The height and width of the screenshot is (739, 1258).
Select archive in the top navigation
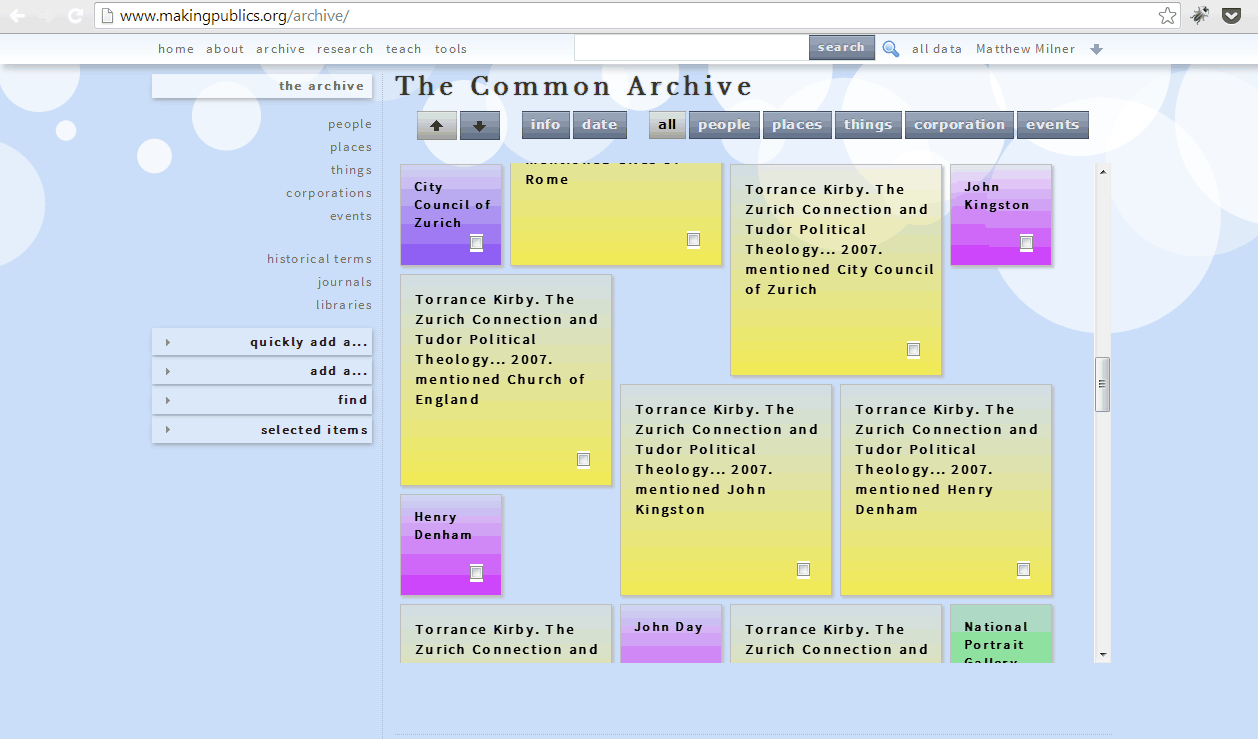click(280, 49)
